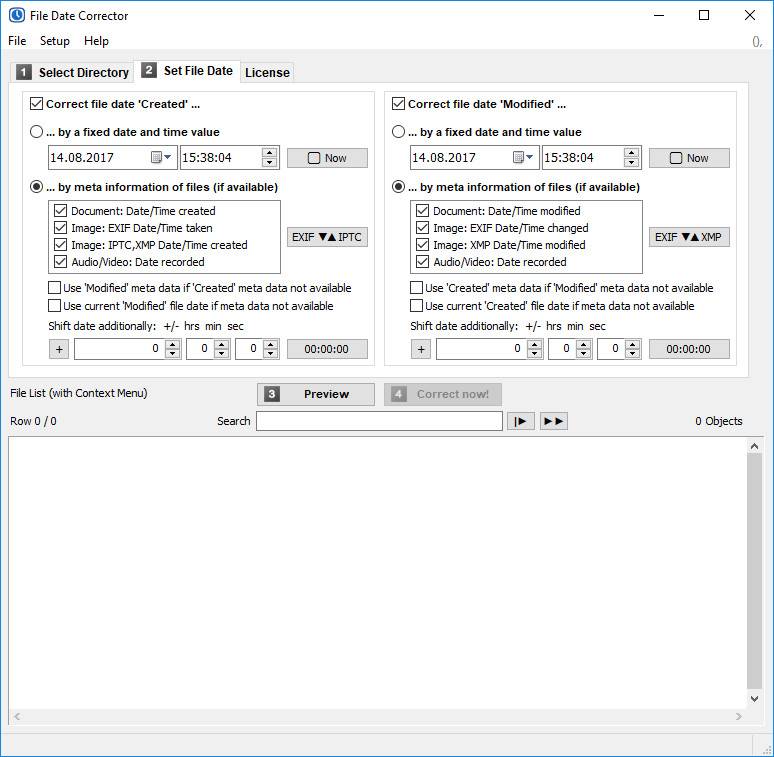Click the EXIF/IPTC swap arrows button
Viewport: 774px width, 757px height.
click(x=327, y=237)
